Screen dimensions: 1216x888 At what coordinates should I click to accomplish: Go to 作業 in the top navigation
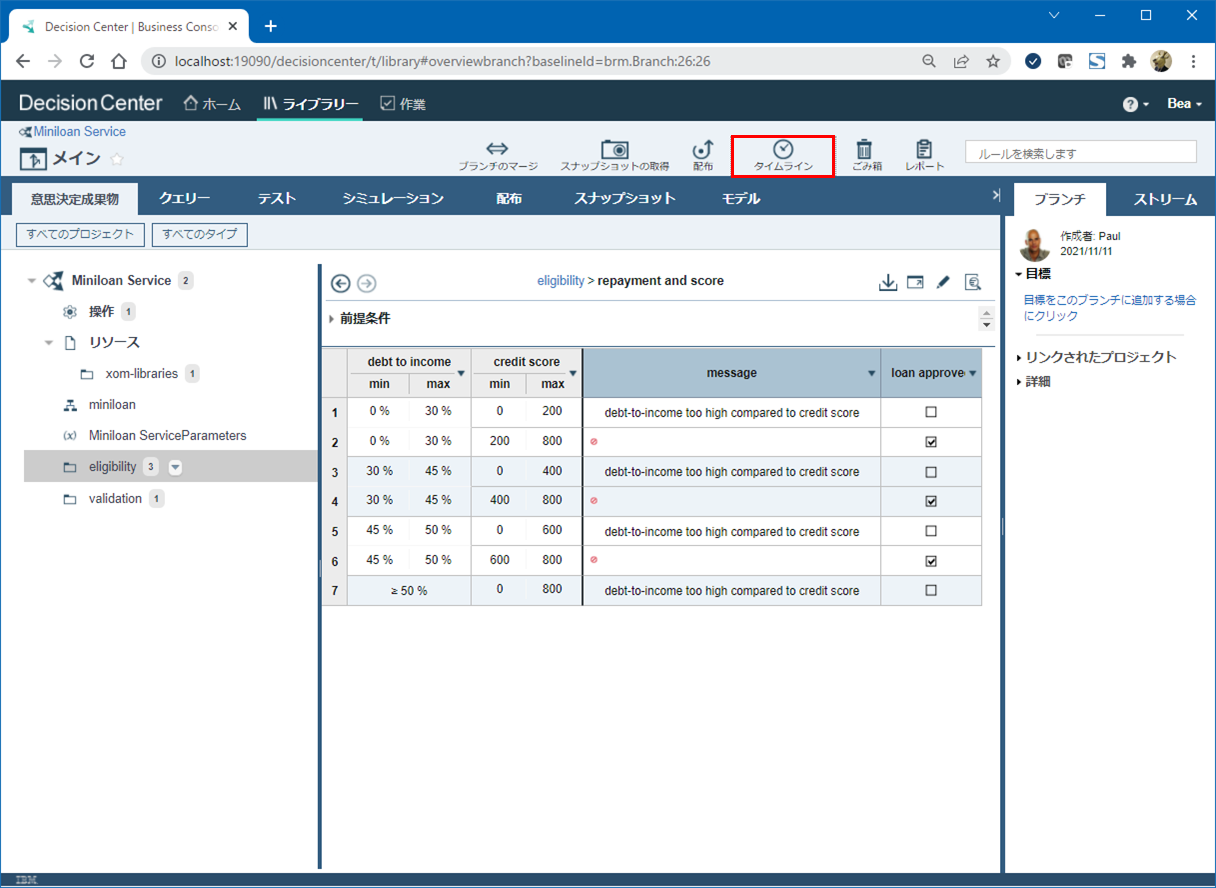403,104
